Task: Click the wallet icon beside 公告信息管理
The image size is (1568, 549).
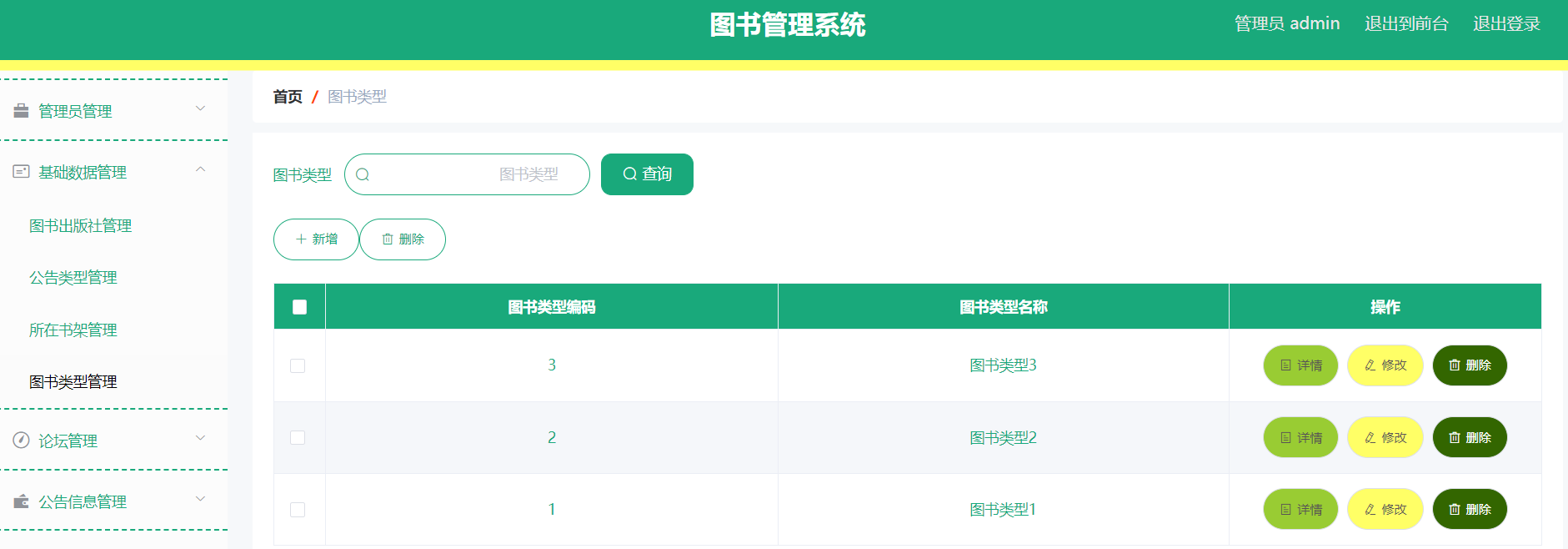Action: tap(21, 501)
